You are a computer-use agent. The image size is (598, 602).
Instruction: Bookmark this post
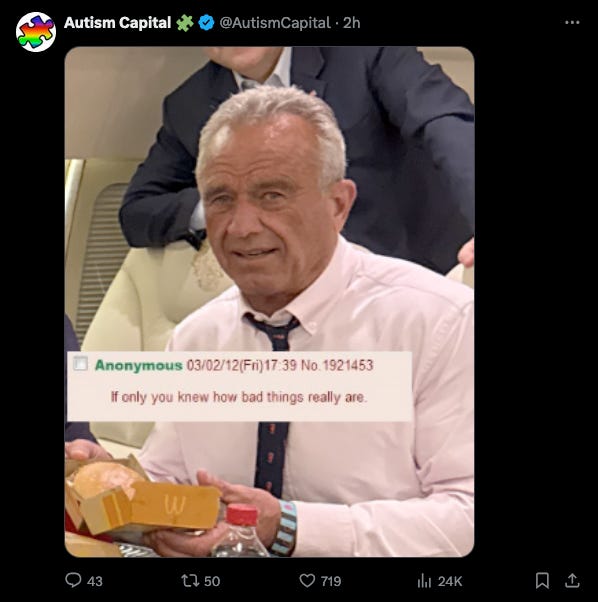tap(542, 580)
